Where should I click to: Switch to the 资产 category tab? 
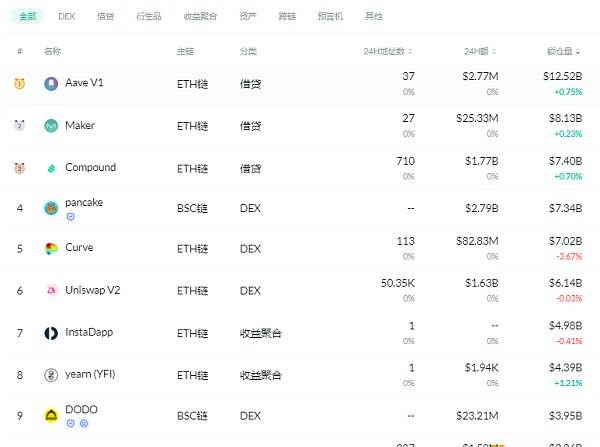(248, 16)
